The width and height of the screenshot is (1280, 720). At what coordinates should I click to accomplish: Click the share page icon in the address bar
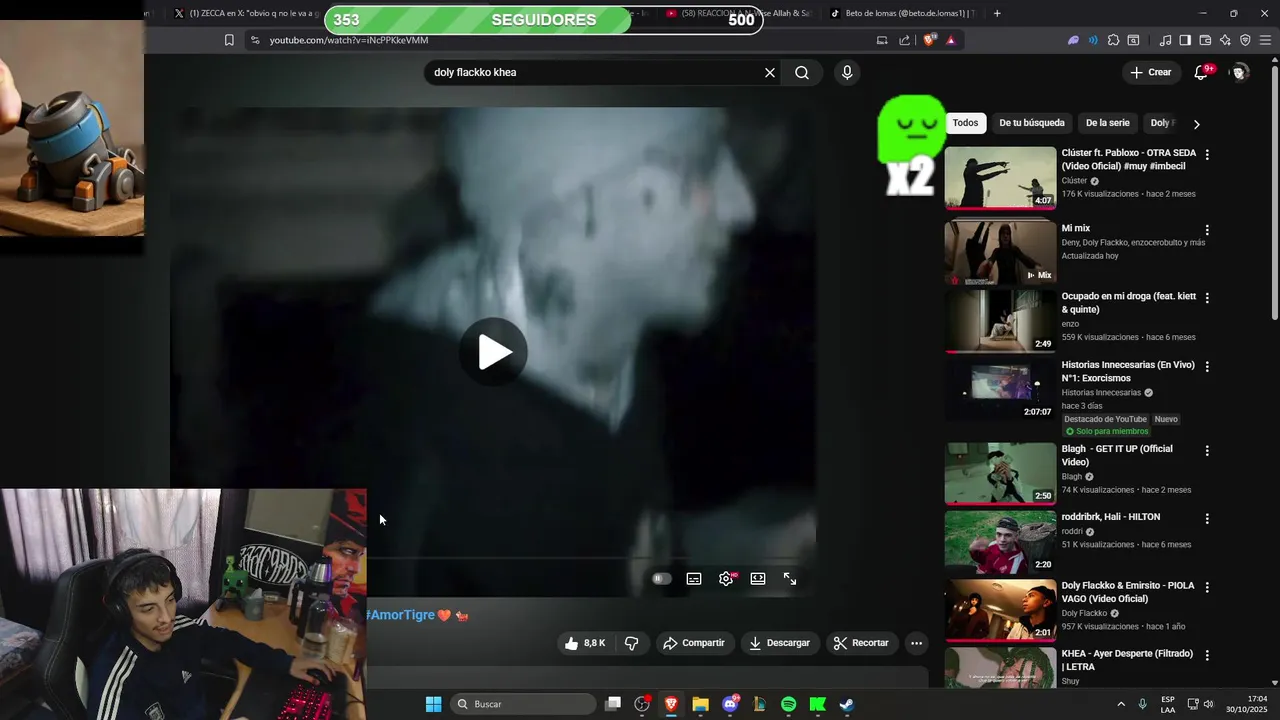(x=905, y=40)
